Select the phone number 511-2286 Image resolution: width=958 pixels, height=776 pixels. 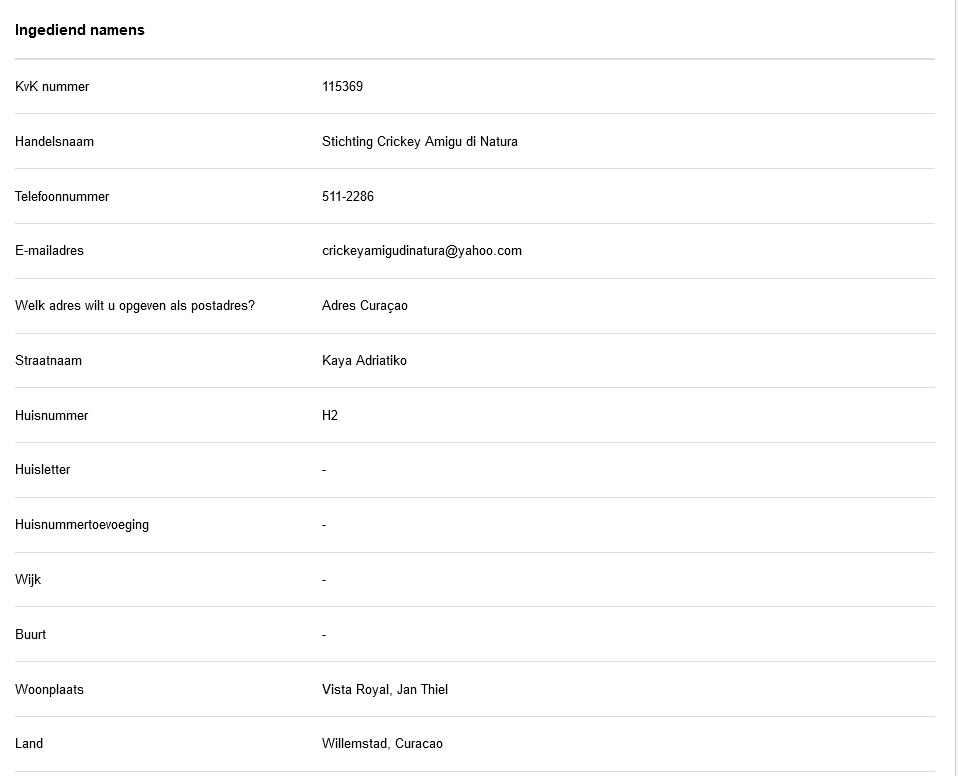click(x=348, y=197)
